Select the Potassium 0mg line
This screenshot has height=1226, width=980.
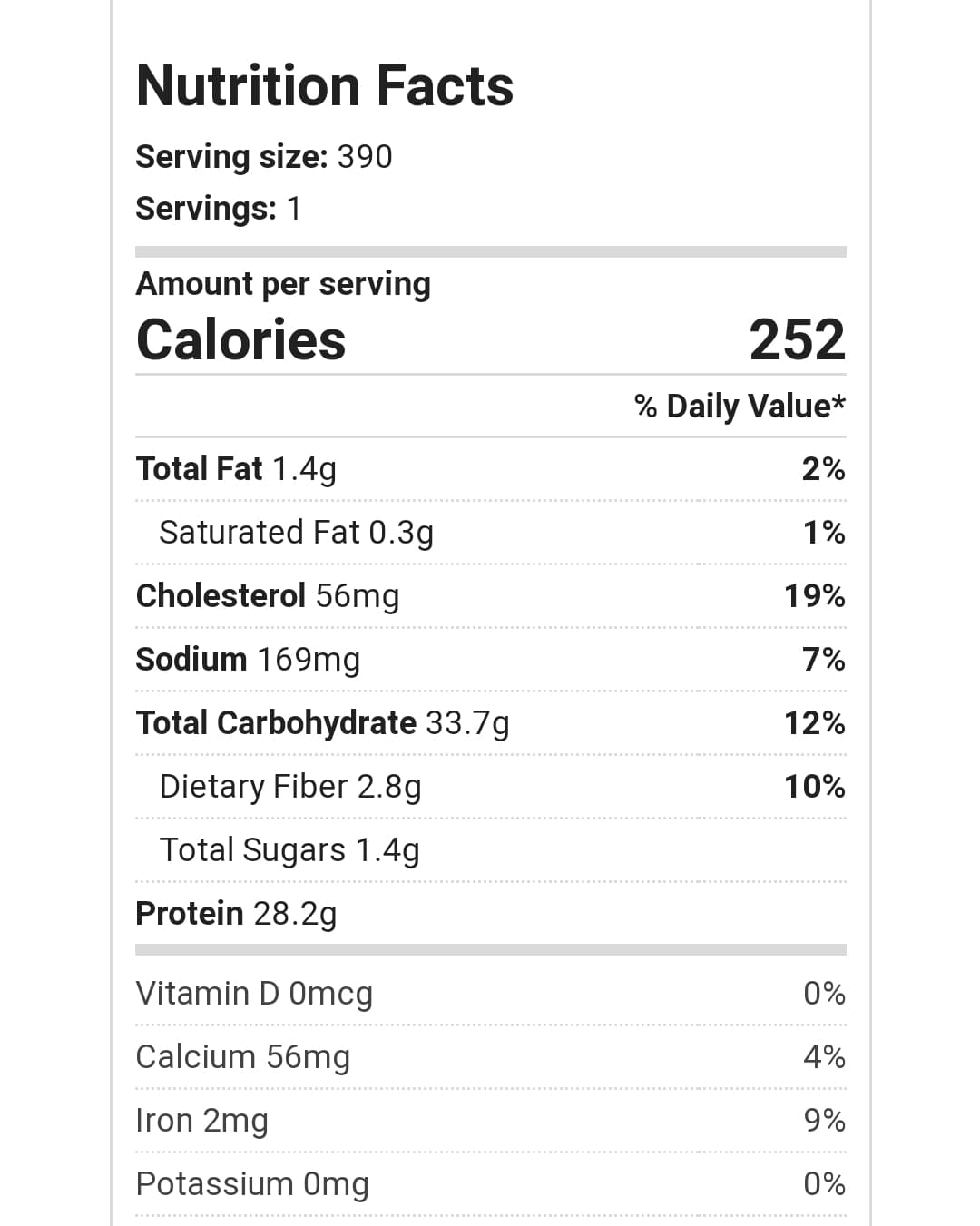pos(252,1184)
